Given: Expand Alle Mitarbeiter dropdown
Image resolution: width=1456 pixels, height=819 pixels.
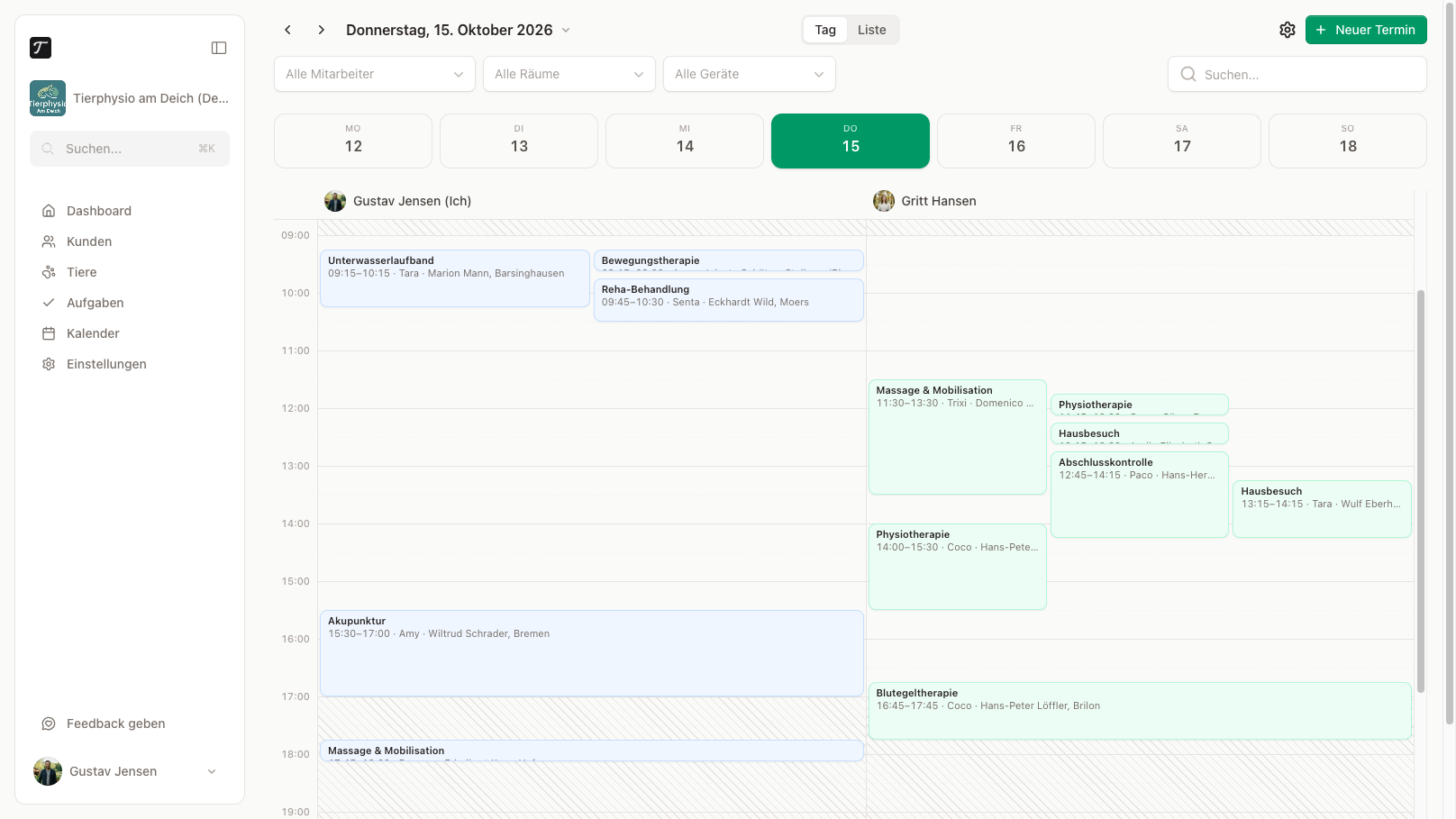Looking at the screenshot, I should 375,74.
